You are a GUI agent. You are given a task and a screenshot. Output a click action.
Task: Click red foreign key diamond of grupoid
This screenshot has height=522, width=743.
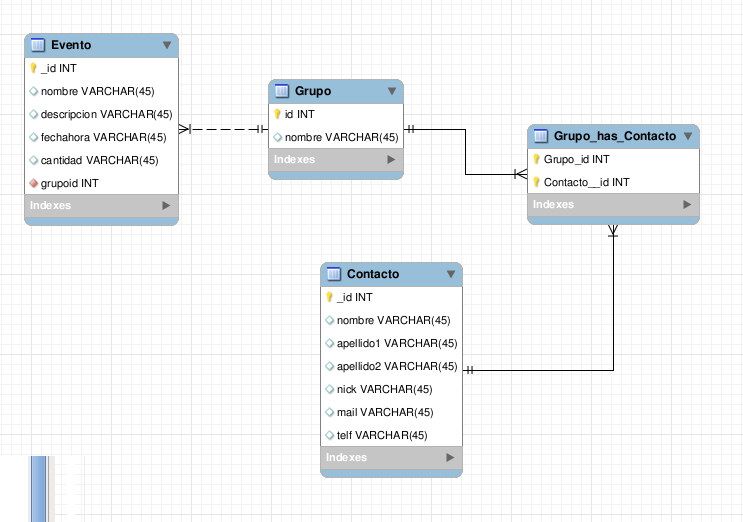click(34, 183)
